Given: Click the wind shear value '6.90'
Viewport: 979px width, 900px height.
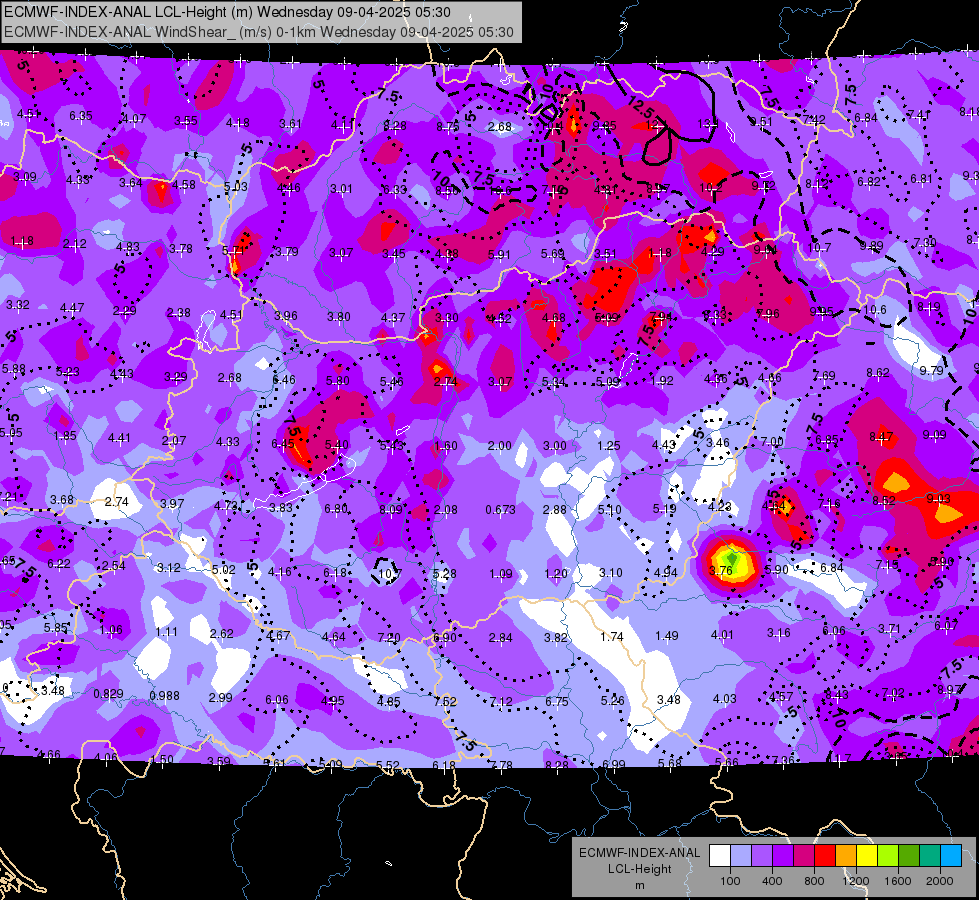Looking at the screenshot, I should point(445,637).
